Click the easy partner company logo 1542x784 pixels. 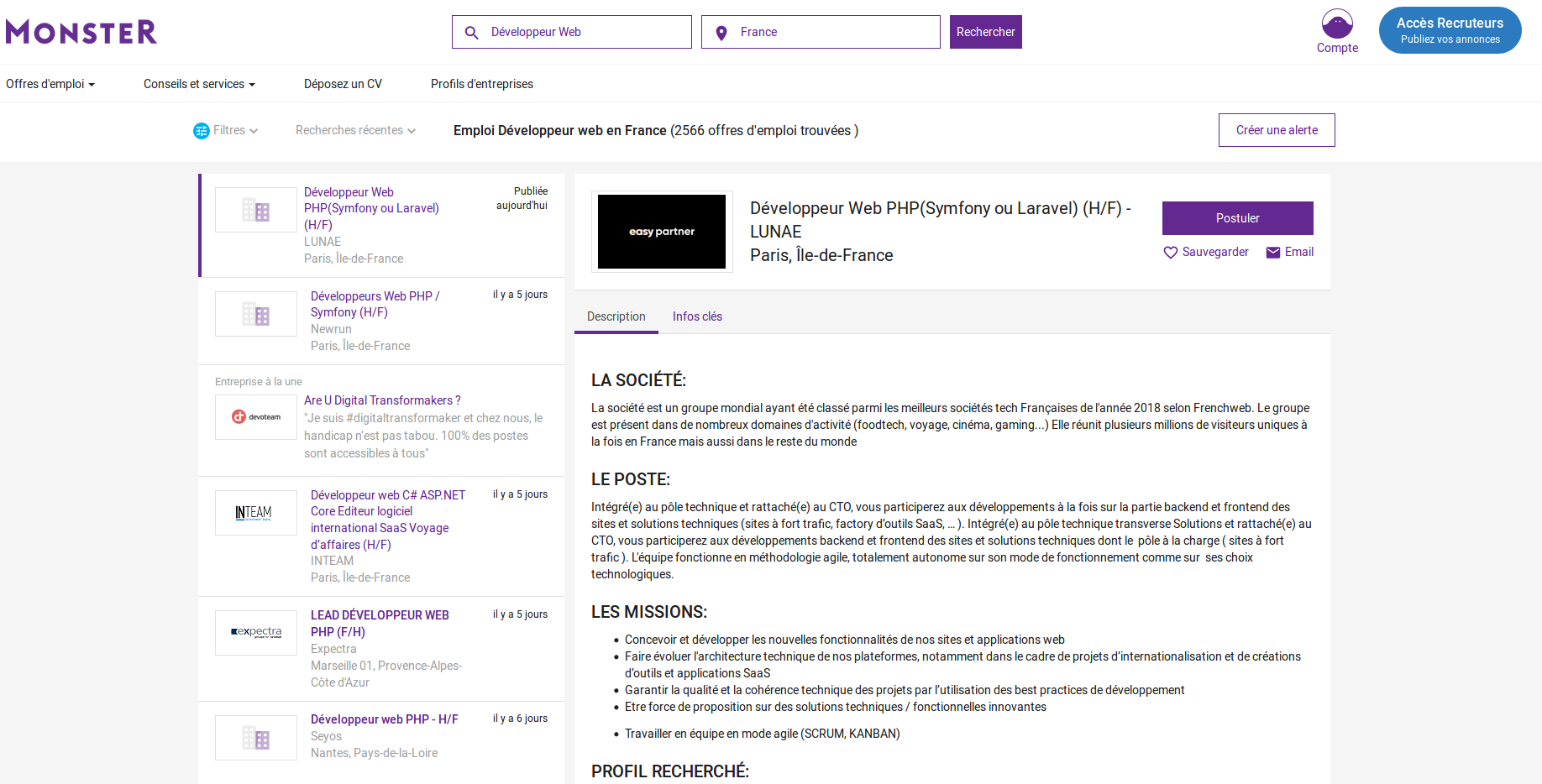click(x=662, y=232)
